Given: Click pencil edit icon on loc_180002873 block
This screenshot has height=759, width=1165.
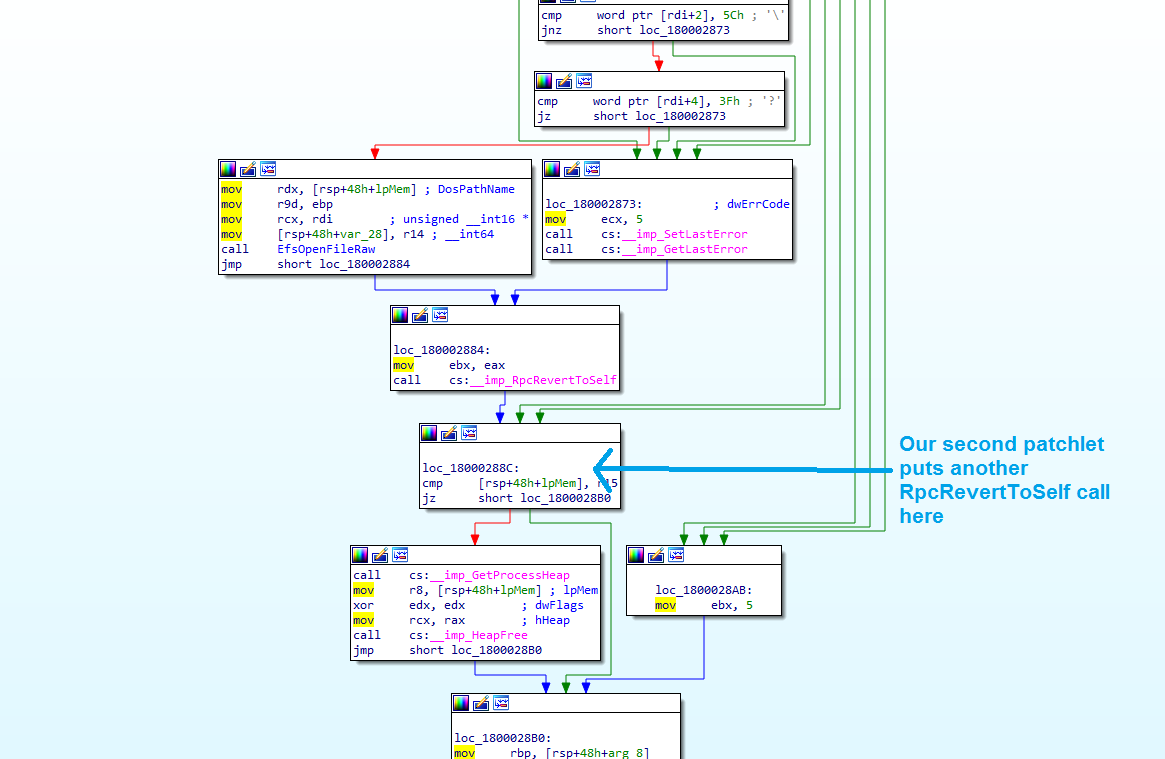Looking at the screenshot, I should point(572,169).
